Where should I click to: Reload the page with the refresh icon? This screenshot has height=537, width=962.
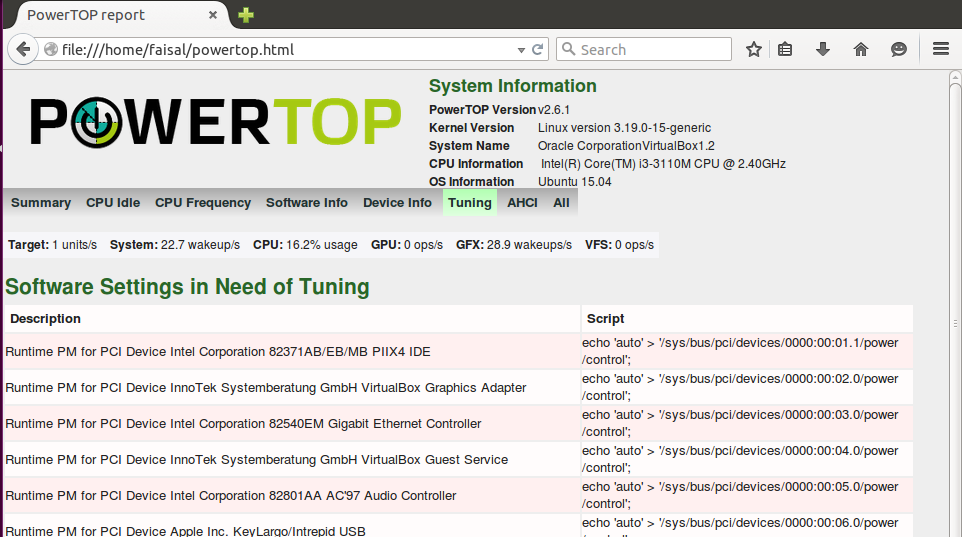pyautogui.click(x=538, y=49)
